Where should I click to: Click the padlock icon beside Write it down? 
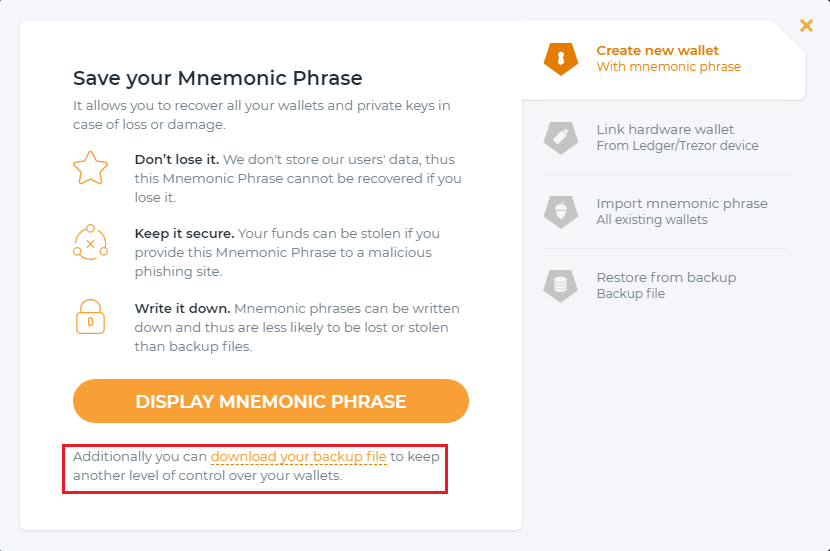click(90, 317)
